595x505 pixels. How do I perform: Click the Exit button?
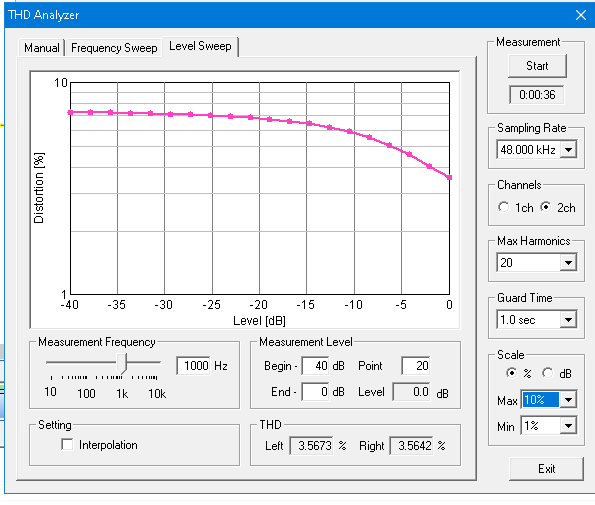[x=546, y=469]
